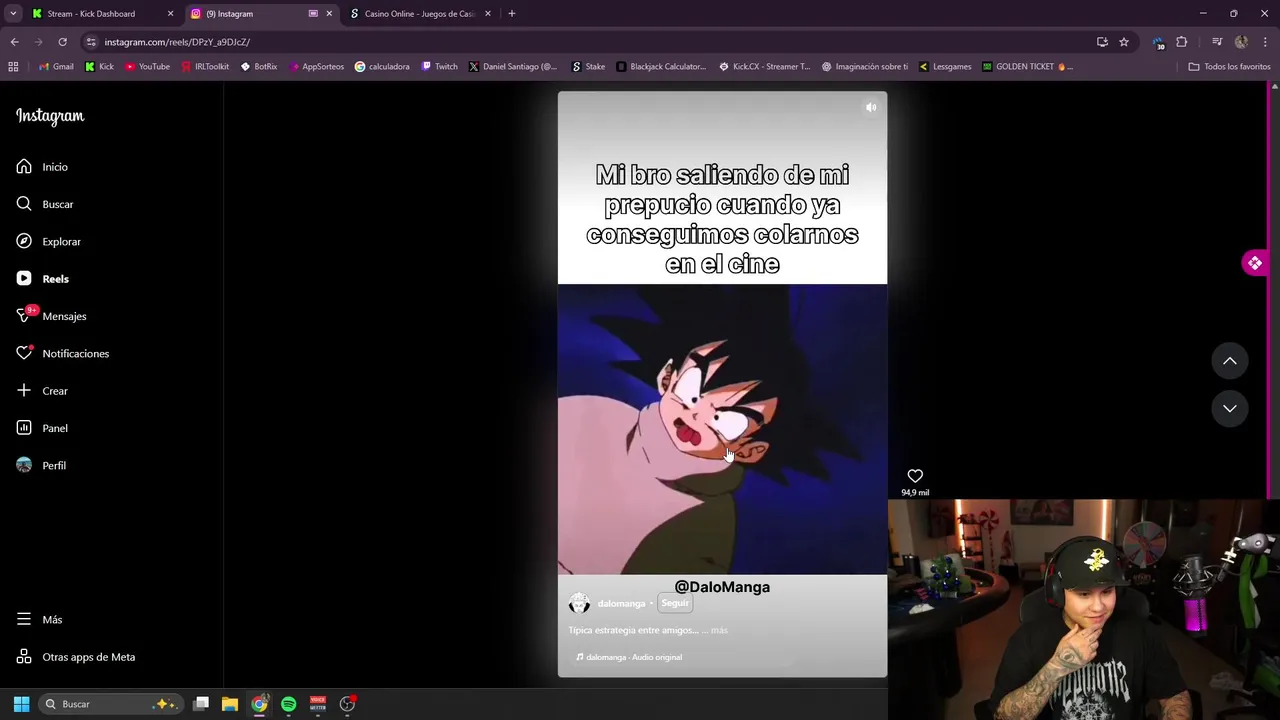Open tab search dropdown
This screenshot has height=720, width=1280.
tap(13, 14)
